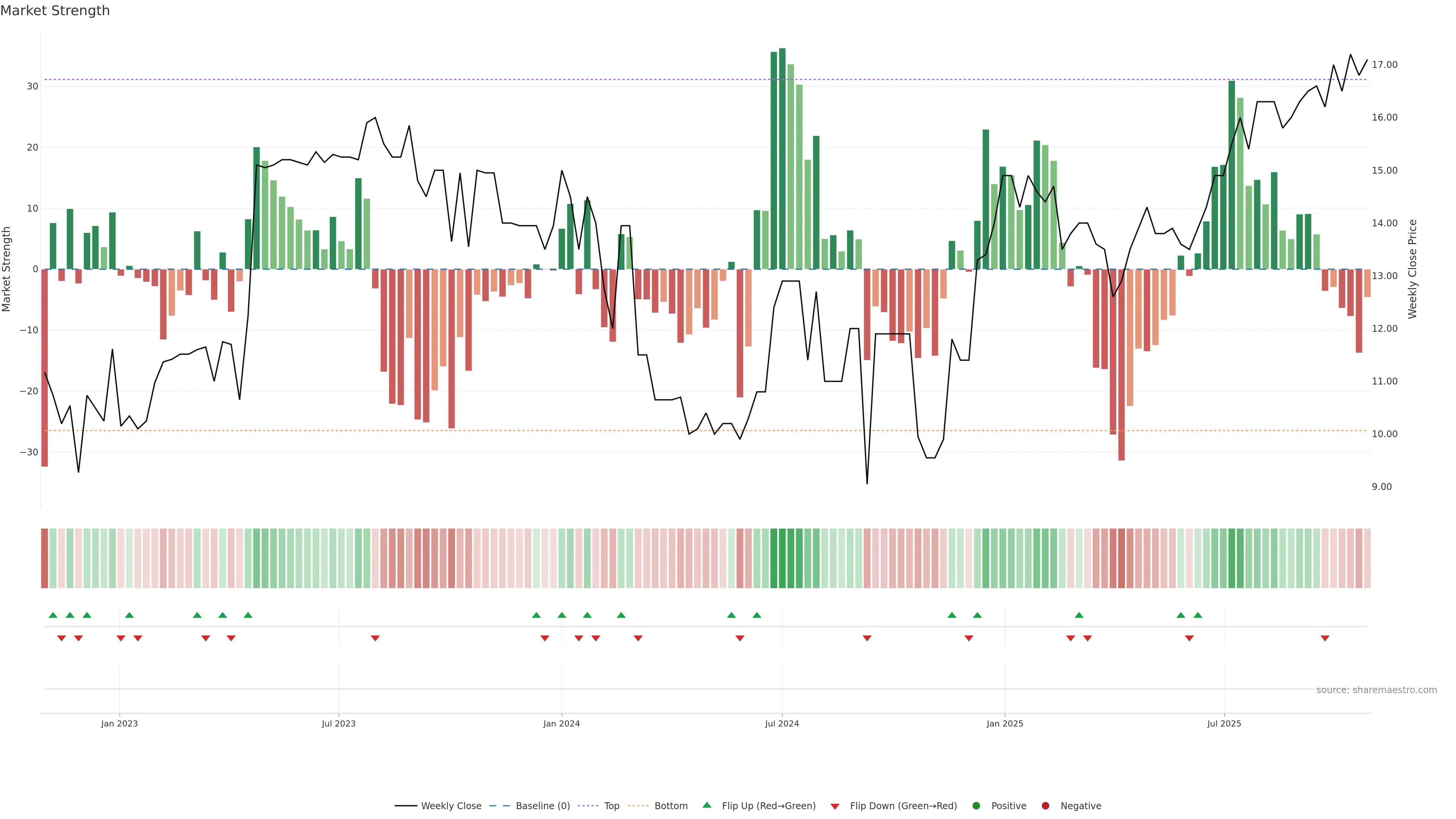Image resolution: width=1456 pixels, height=819 pixels.
Task: Click the leftmost dark red heatmap strip cell
Action: [44, 558]
